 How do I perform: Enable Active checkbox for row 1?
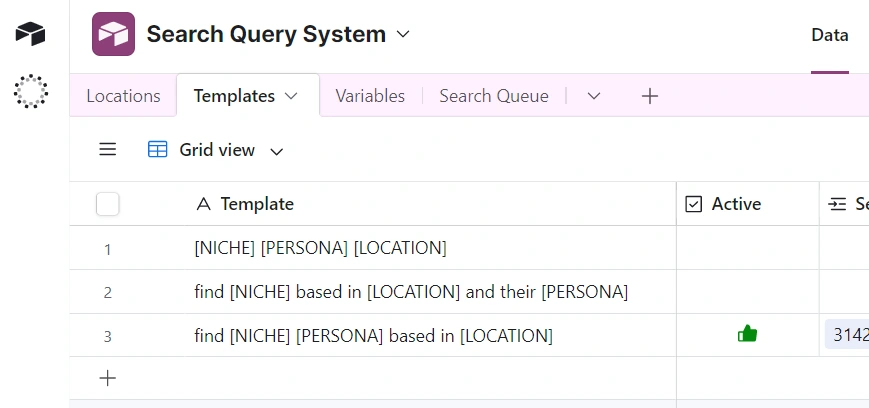point(747,248)
